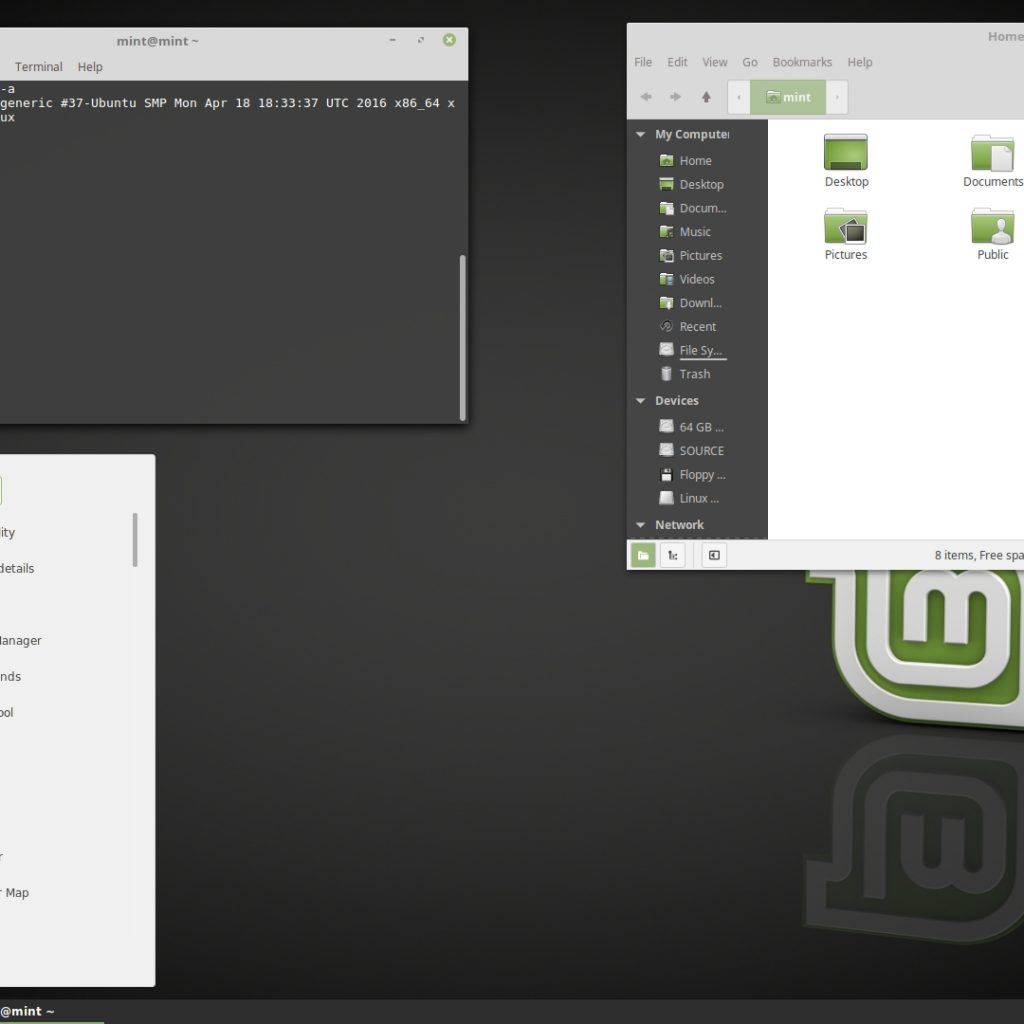1024x1024 pixels.
Task: Open the Desktop folder icon in main pane
Action: tap(846, 161)
